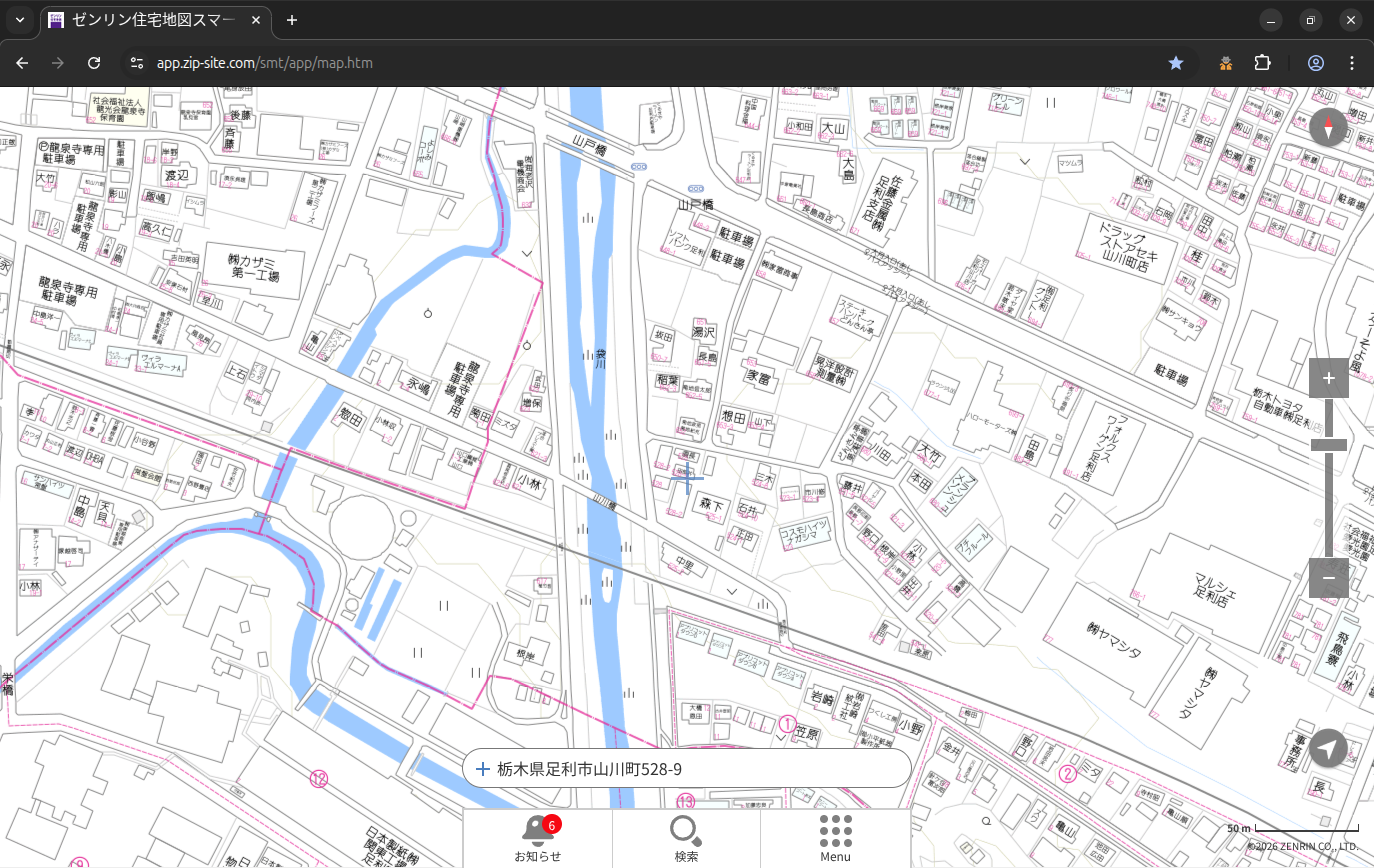
Task: Open the tab search dropdown arrow
Action: (x=19, y=20)
